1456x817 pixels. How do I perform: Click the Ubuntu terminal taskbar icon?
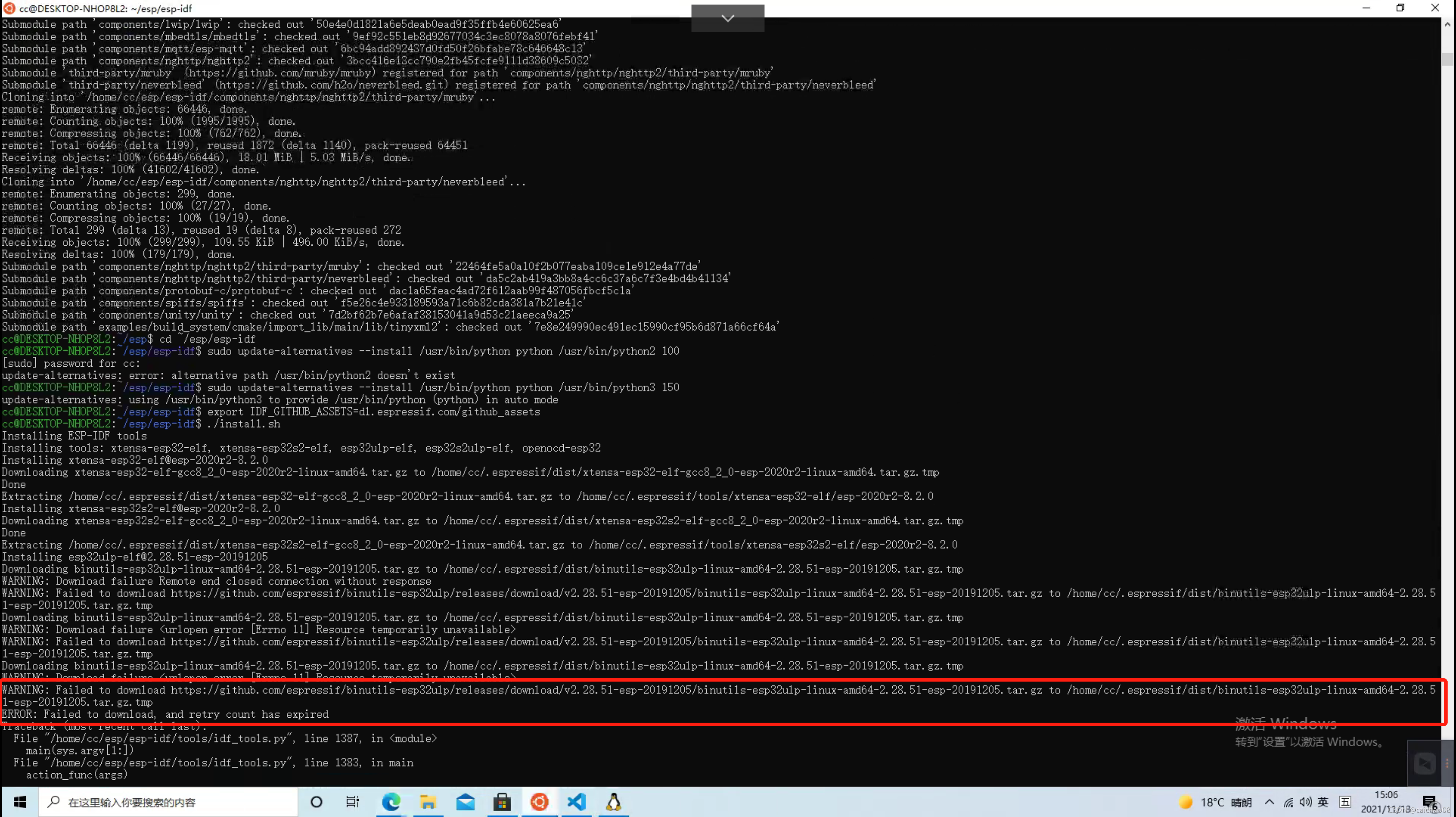coord(539,802)
